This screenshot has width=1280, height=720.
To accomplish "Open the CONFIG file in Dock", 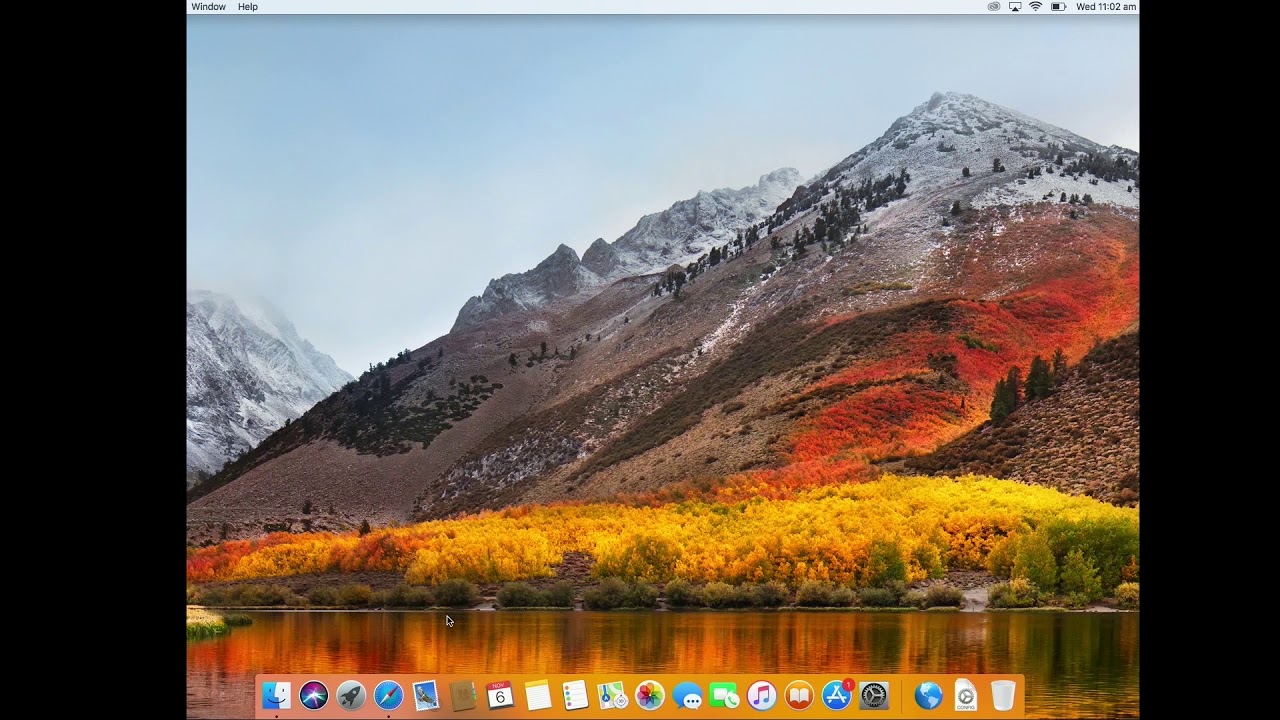I will [x=966, y=695].
